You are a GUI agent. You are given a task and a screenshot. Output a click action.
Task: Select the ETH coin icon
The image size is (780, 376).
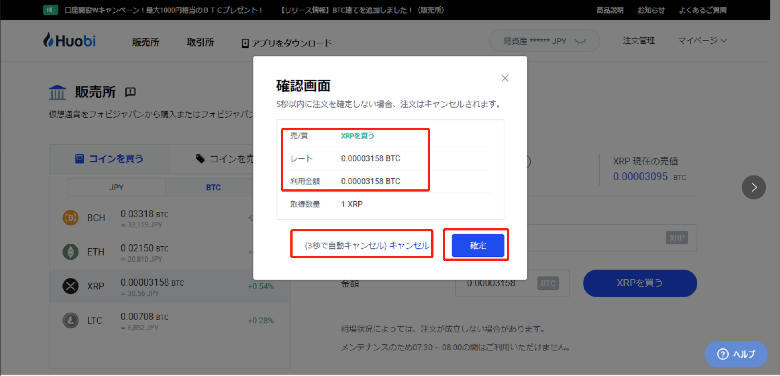coord(71,252)
